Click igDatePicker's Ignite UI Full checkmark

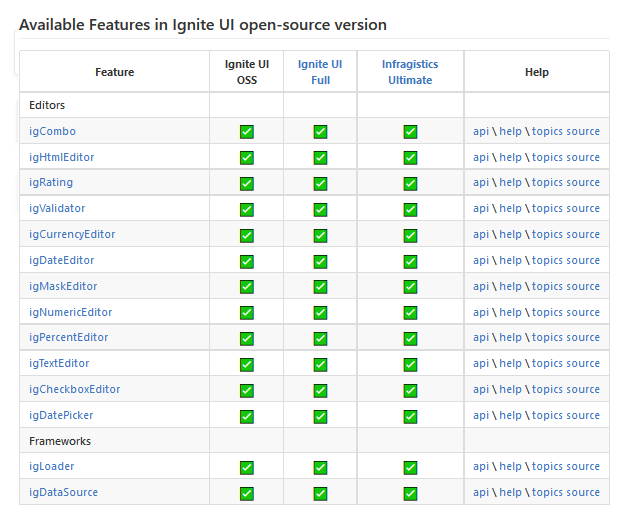click(x=320, y=416)
